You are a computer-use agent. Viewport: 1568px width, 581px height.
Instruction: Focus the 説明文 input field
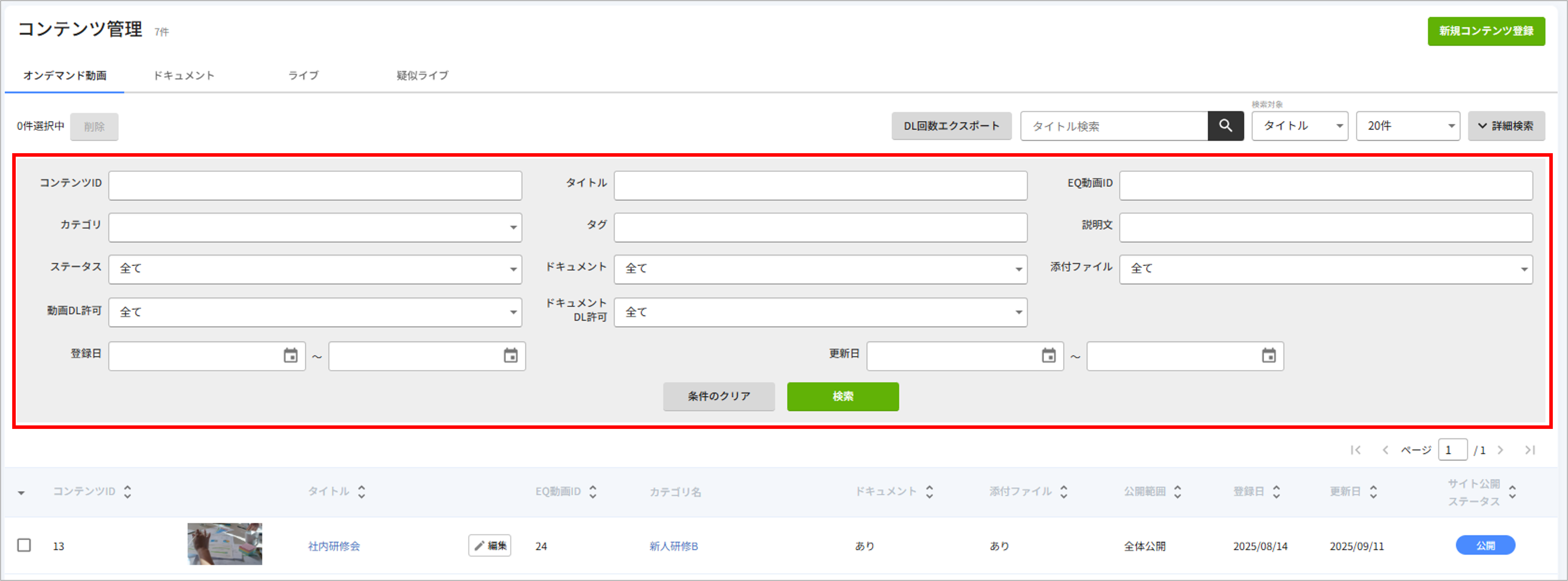pyautogui.click(x=1326, y=227)
